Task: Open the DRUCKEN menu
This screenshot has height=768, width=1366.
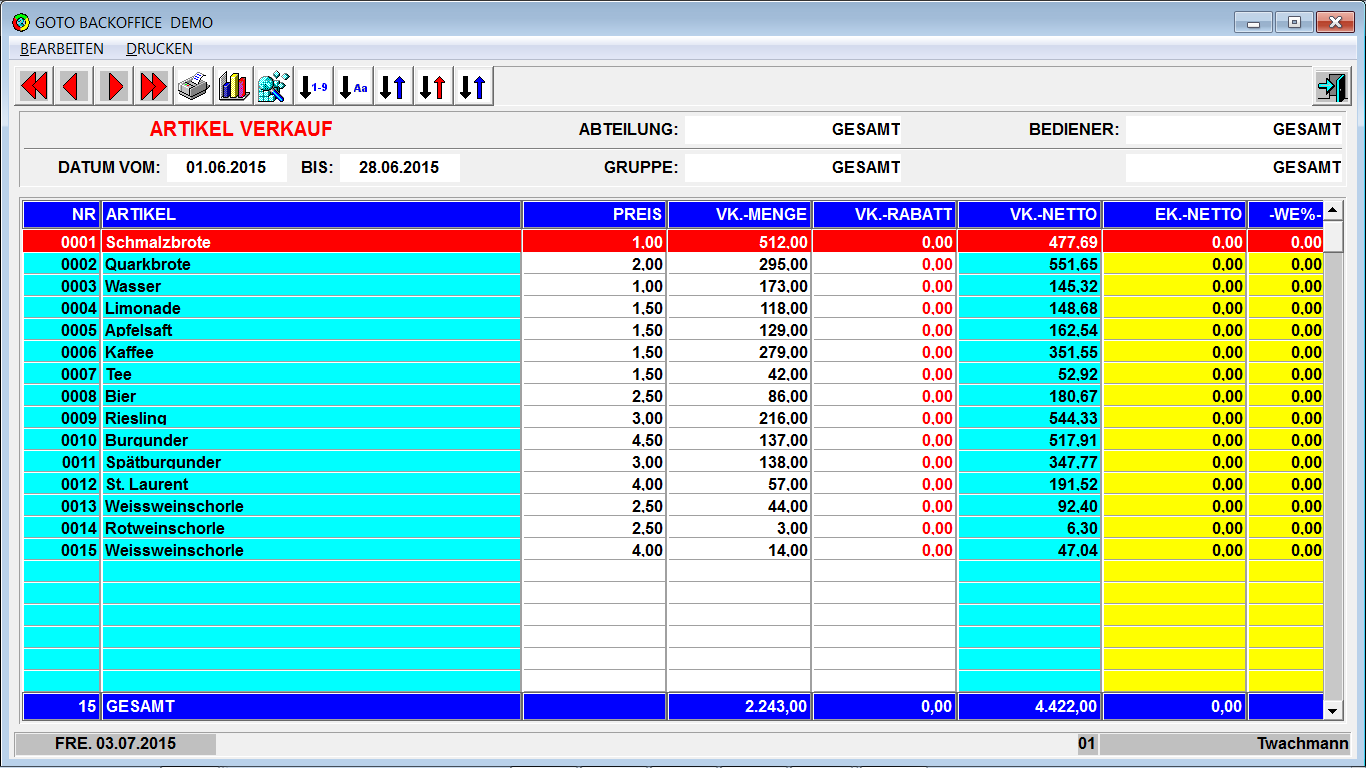Action: (159, 48)
